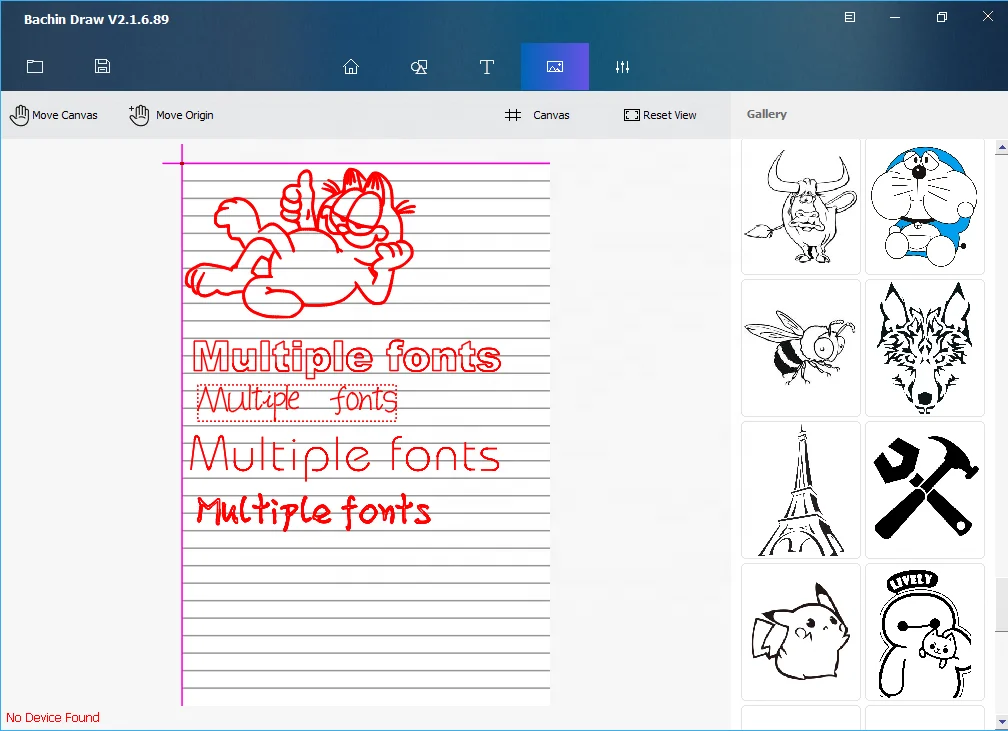Image resolution: width=1008 pixels, height=731 pixels.
Task: Click the save disk icon
Action: [102, 67]
